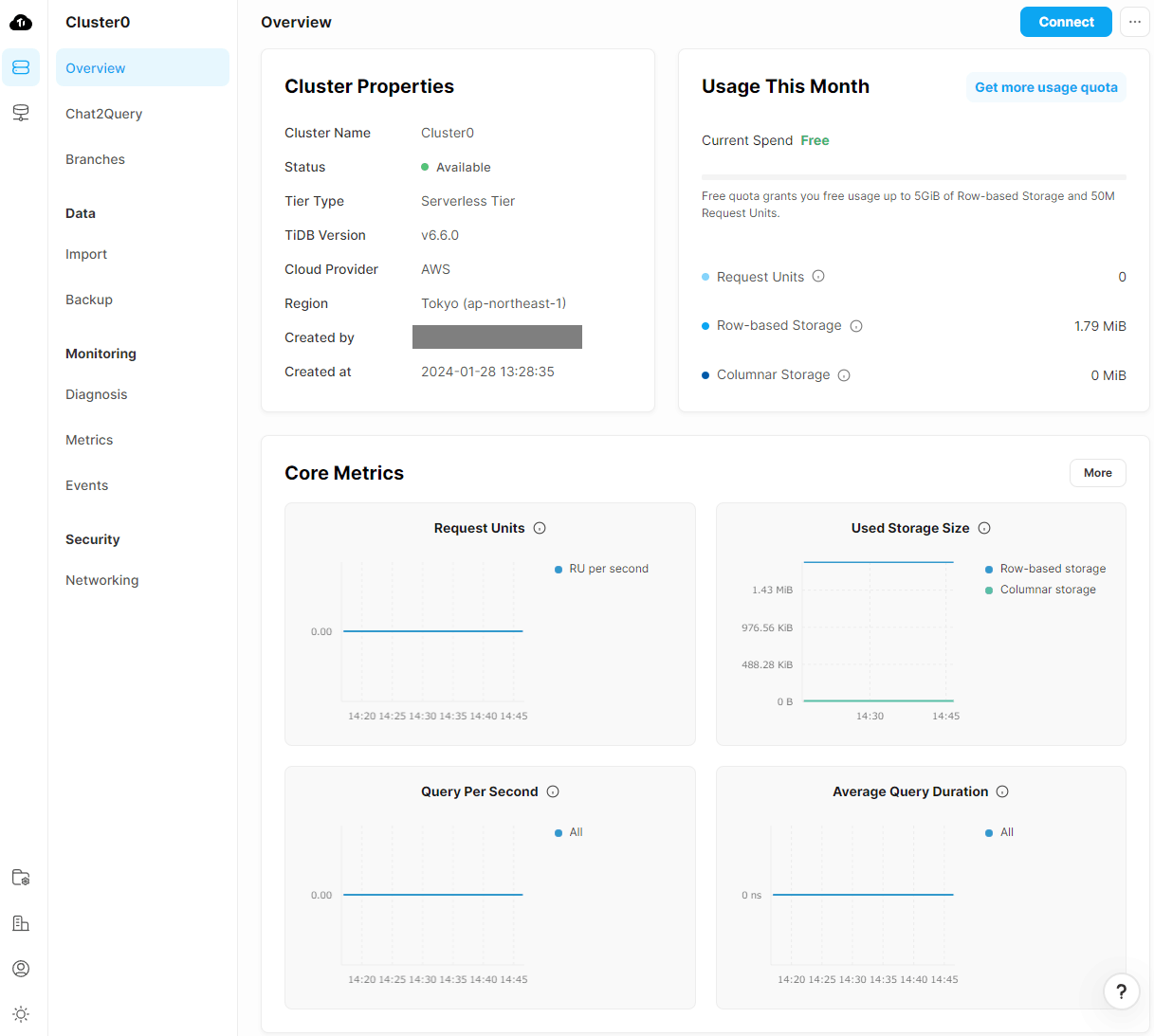The image size is (1154, 1036).
Task: Click the Query Per Second chart plot line
Action: [x=433, y=895]
